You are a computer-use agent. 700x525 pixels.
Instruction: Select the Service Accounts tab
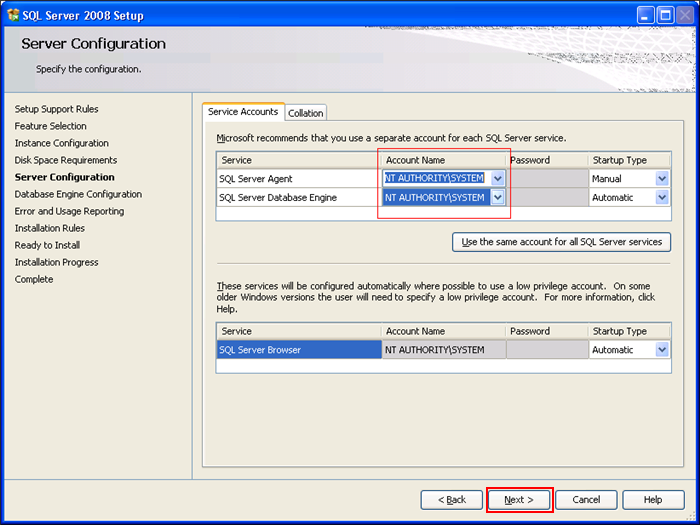243,112
